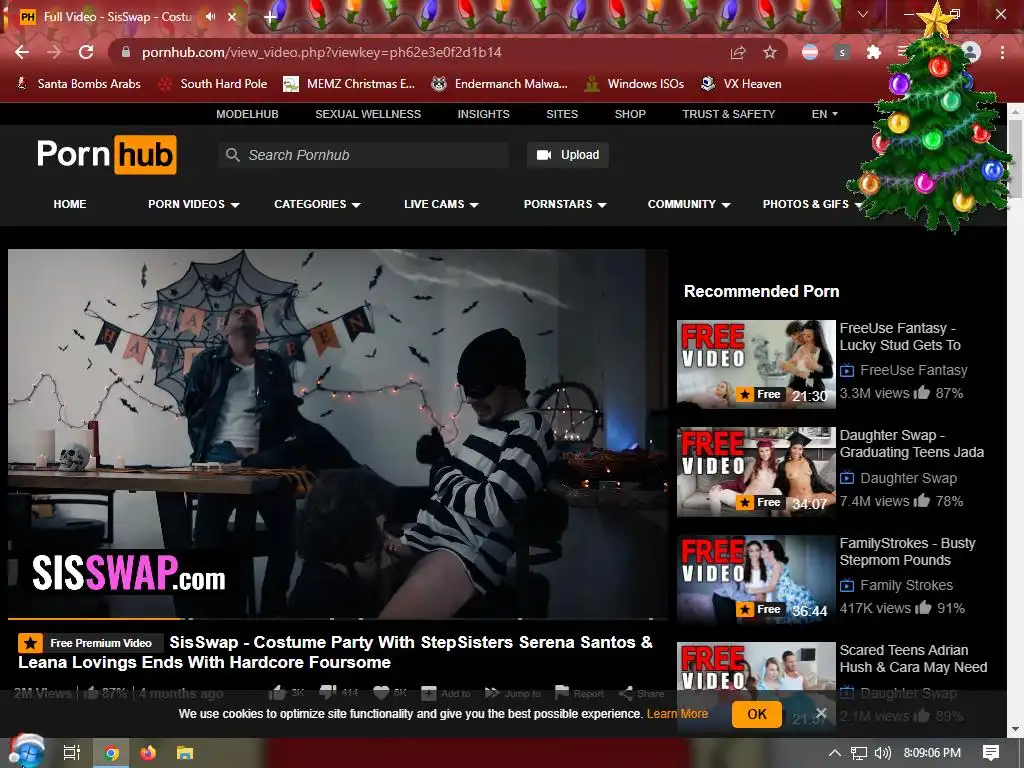
Task: Open the extensions puzzle piece icon
Action: (x=874, y=52)
